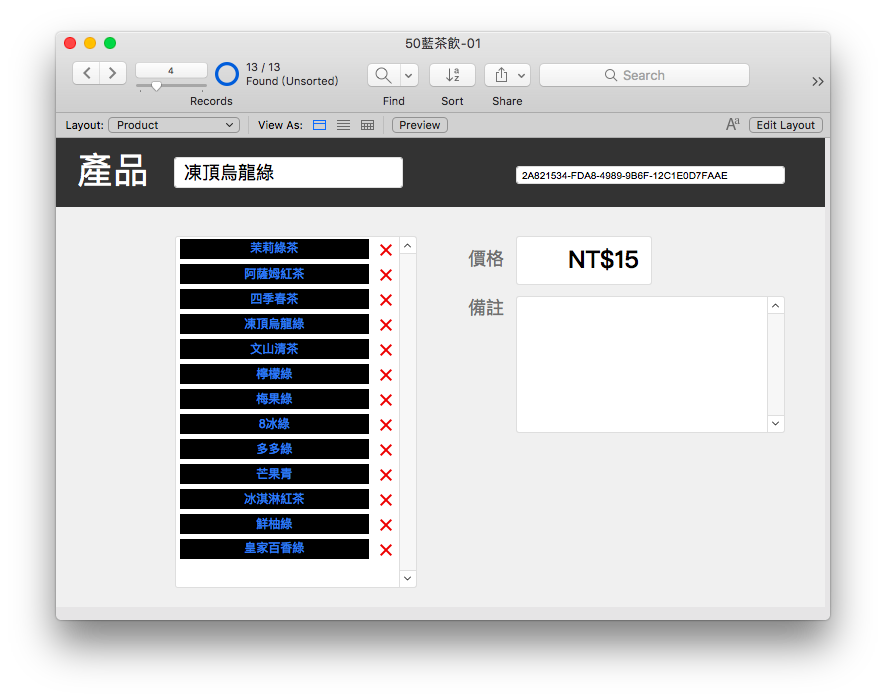Click product list scroll down arrow

tap(407, 579)
